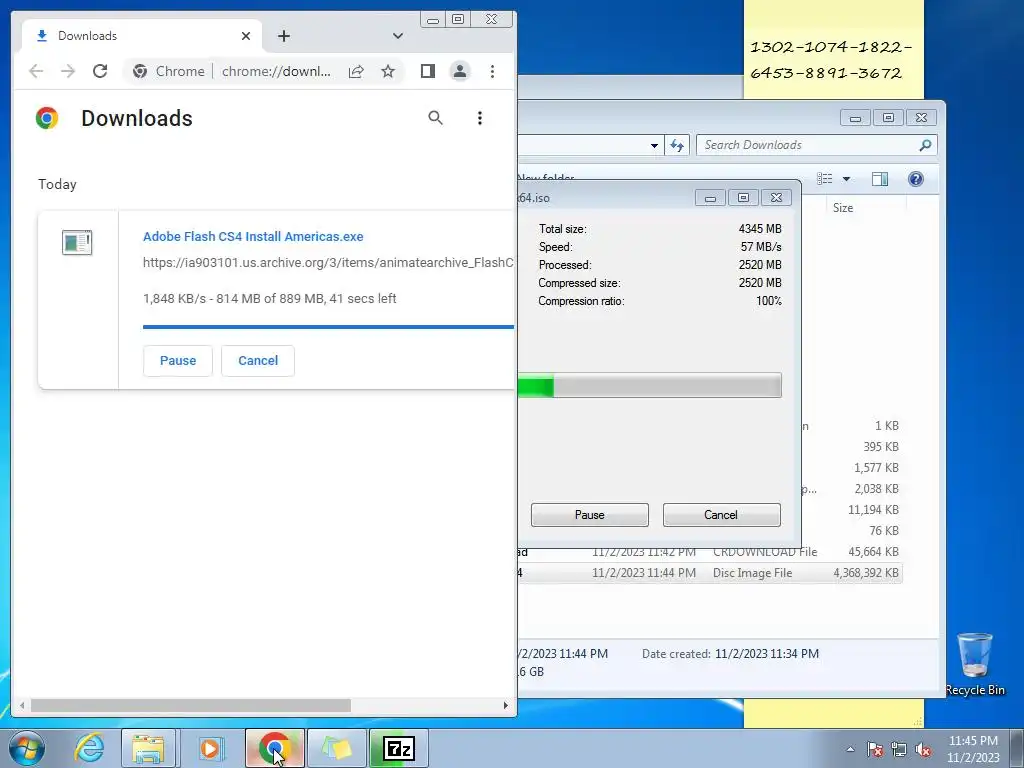Viewport: 1024px width, 768px height.
Task: Toggle the Explorer preview pane
Action: coord(880,179)
